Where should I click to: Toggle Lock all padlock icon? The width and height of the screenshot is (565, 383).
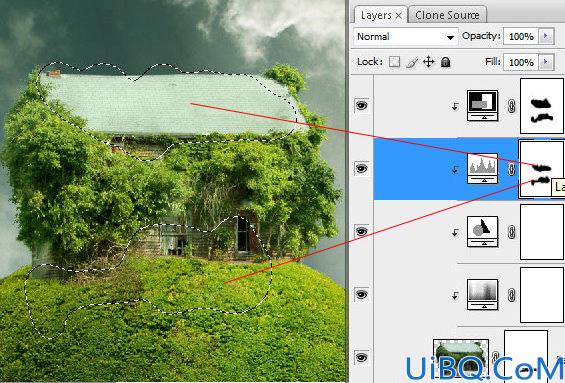pyautogui.click(x=446, y=62)
